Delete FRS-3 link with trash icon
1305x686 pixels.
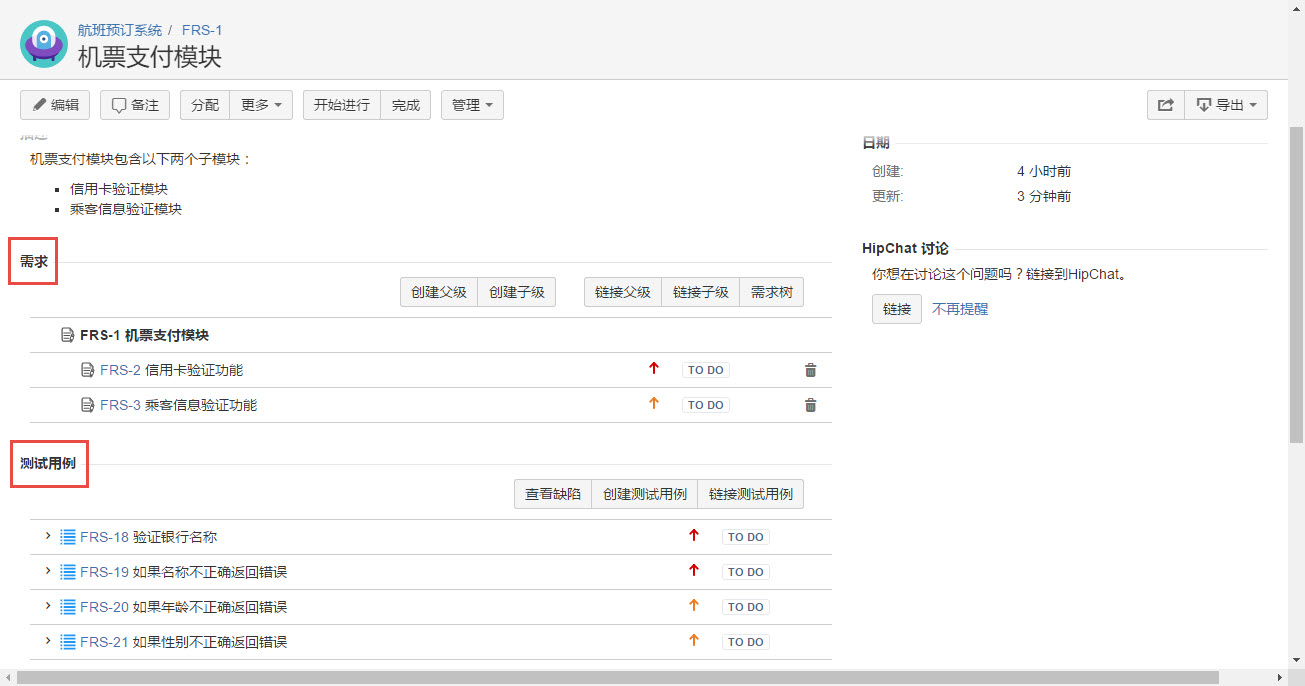click(810, 405)
